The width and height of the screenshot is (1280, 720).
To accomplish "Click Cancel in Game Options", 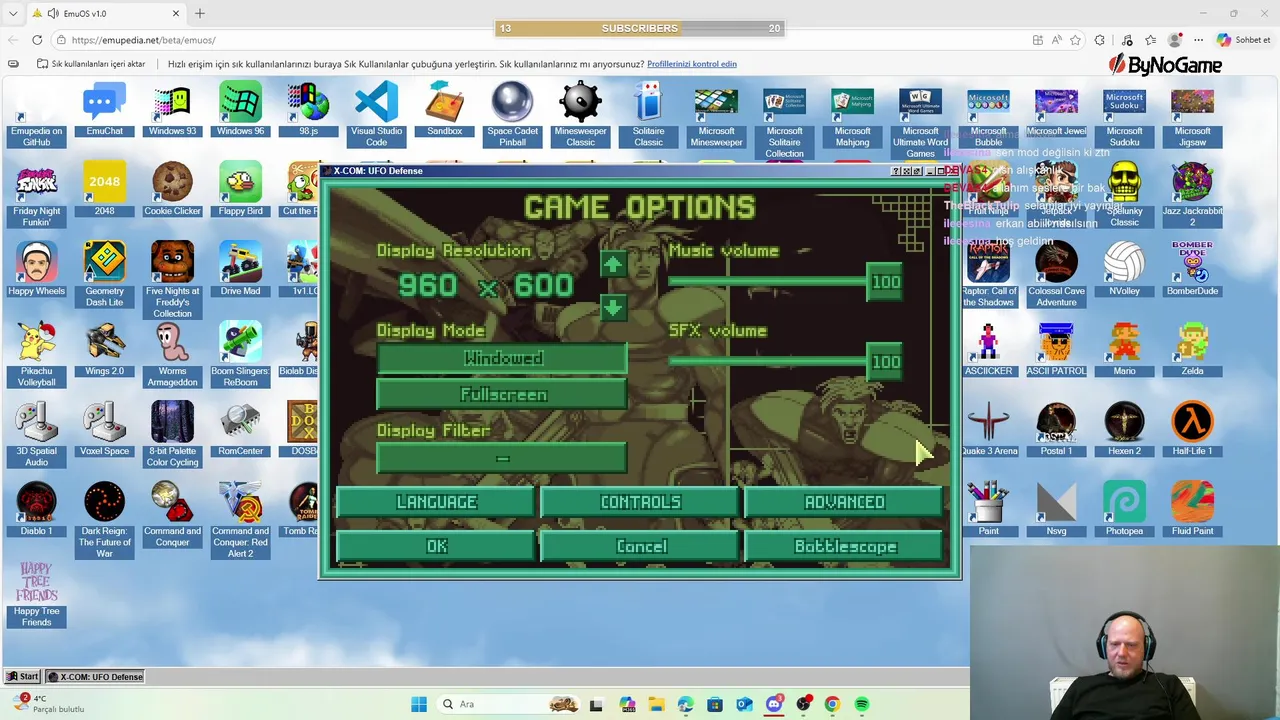I will point(640,547).
